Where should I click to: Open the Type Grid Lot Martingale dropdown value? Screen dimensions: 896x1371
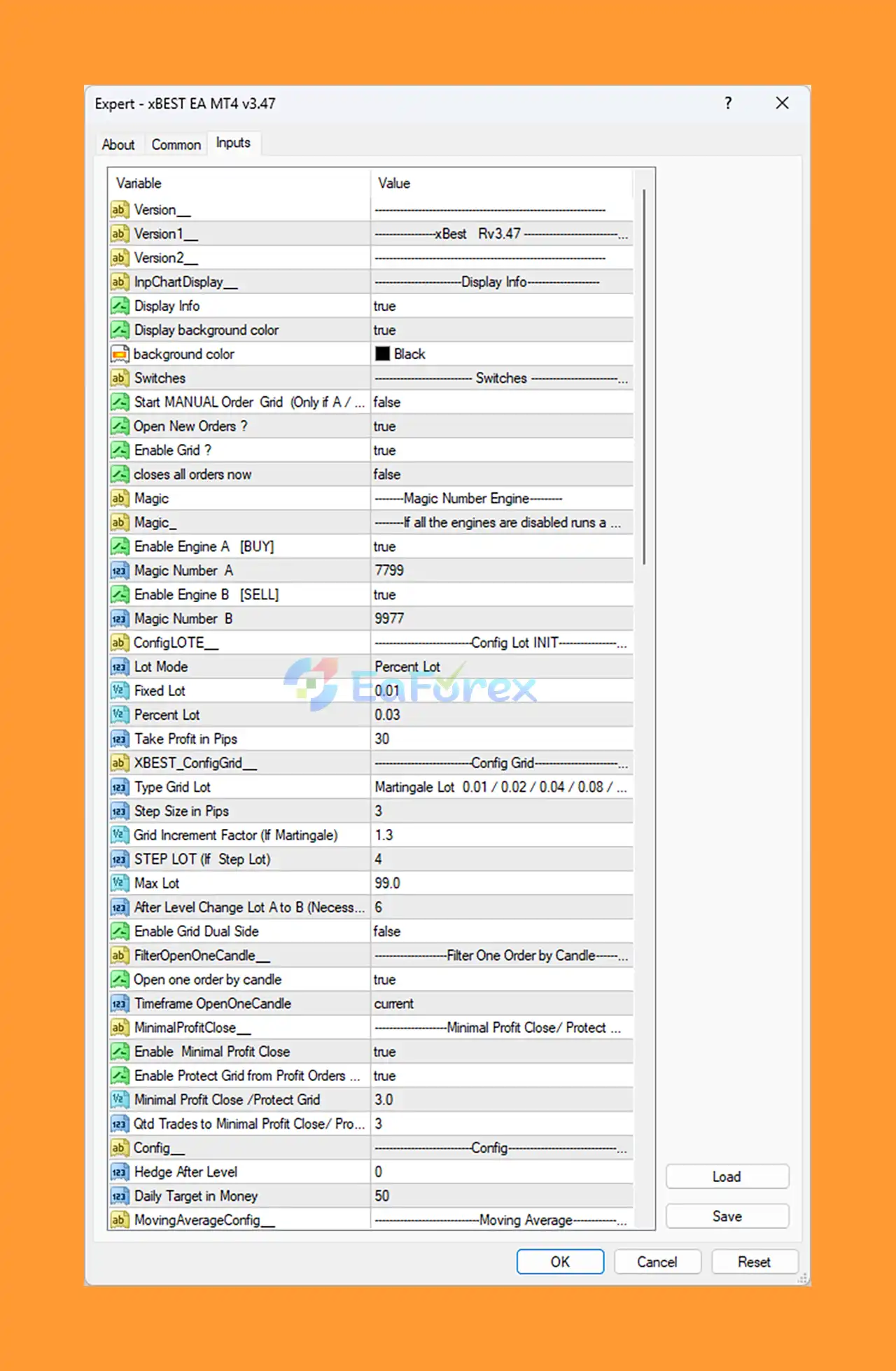pyautogui.click(x=502, y=787)
